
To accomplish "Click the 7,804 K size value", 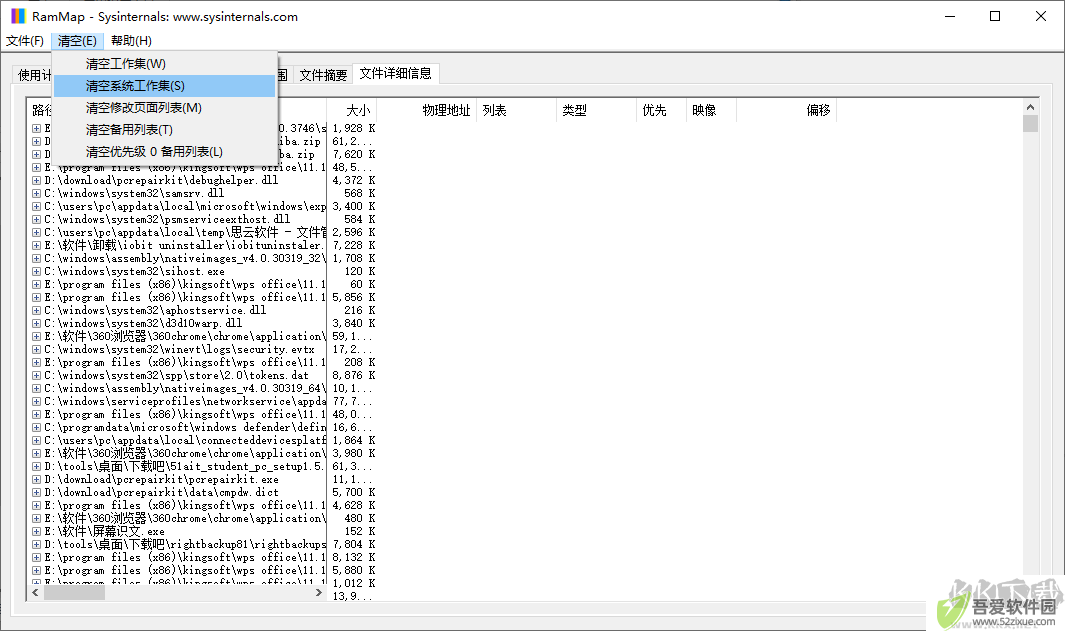I will pyautogui.click(x=354, y=545).
